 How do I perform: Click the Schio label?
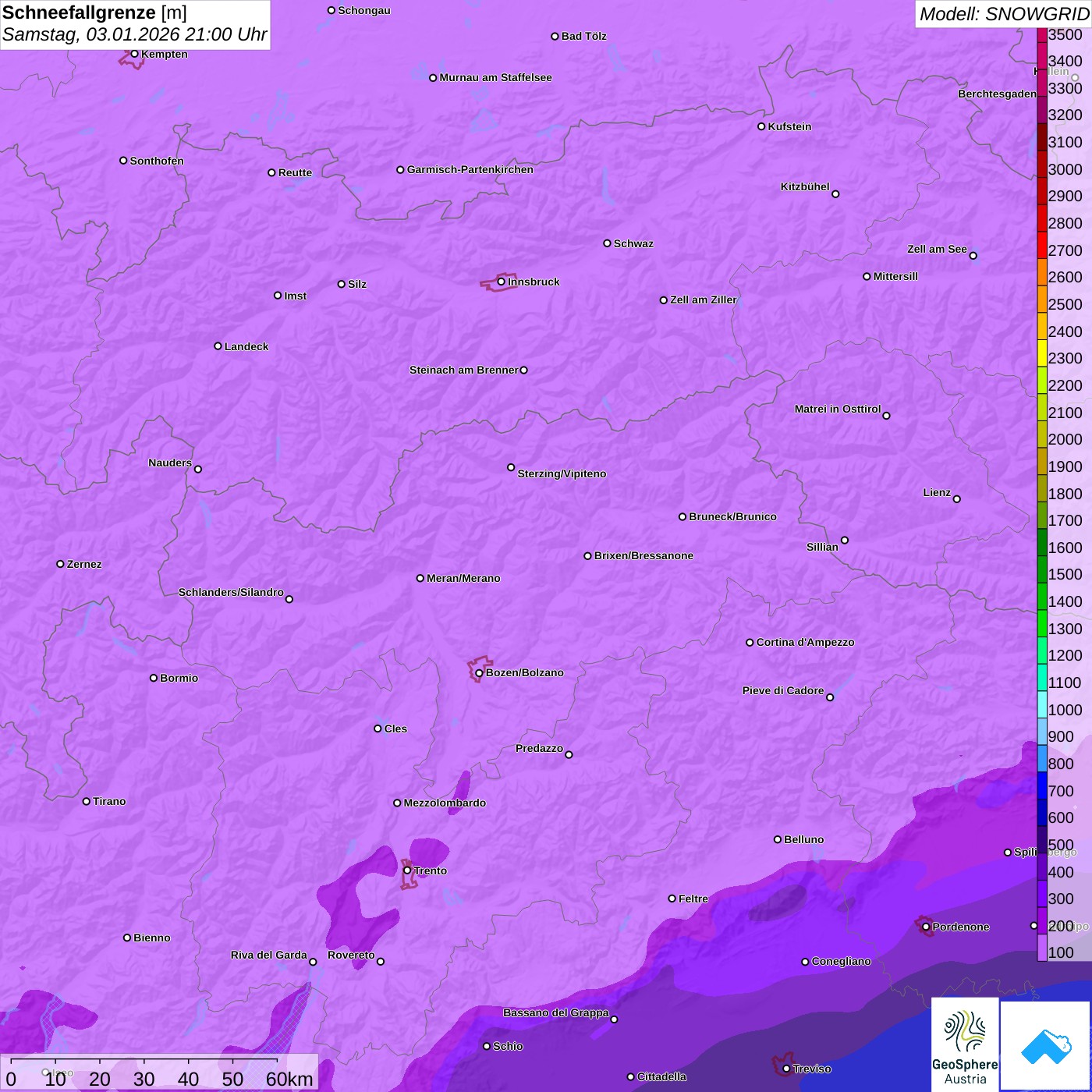click(x=508, y=1046)
